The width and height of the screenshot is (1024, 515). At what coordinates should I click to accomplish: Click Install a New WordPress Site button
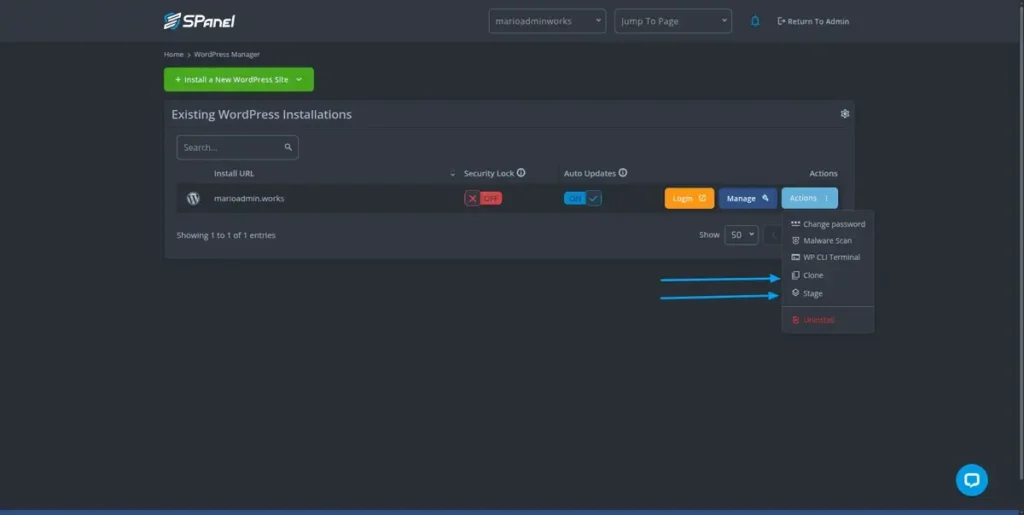click(x=239, y=80)
